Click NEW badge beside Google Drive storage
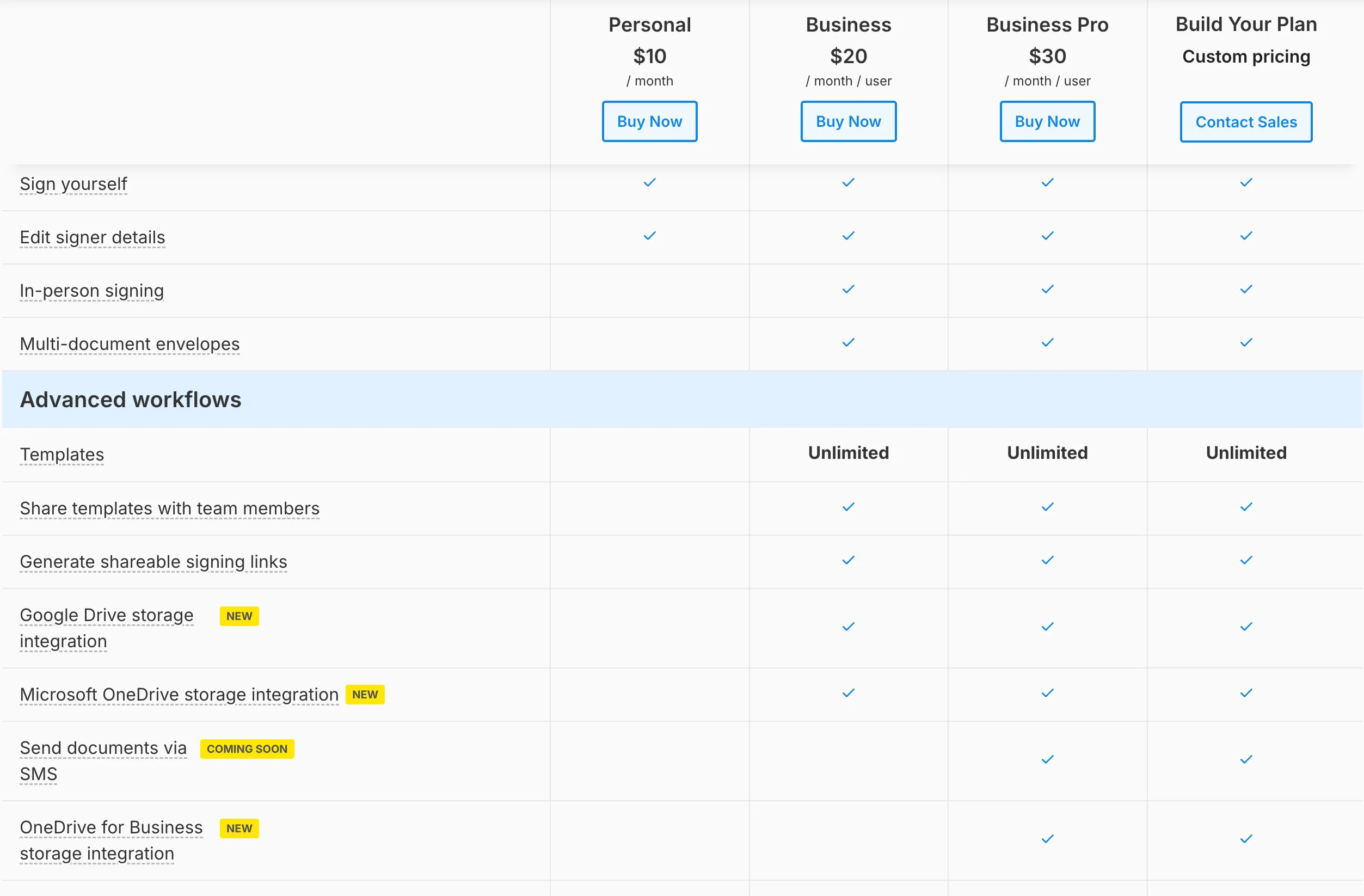 coord(239,616)
